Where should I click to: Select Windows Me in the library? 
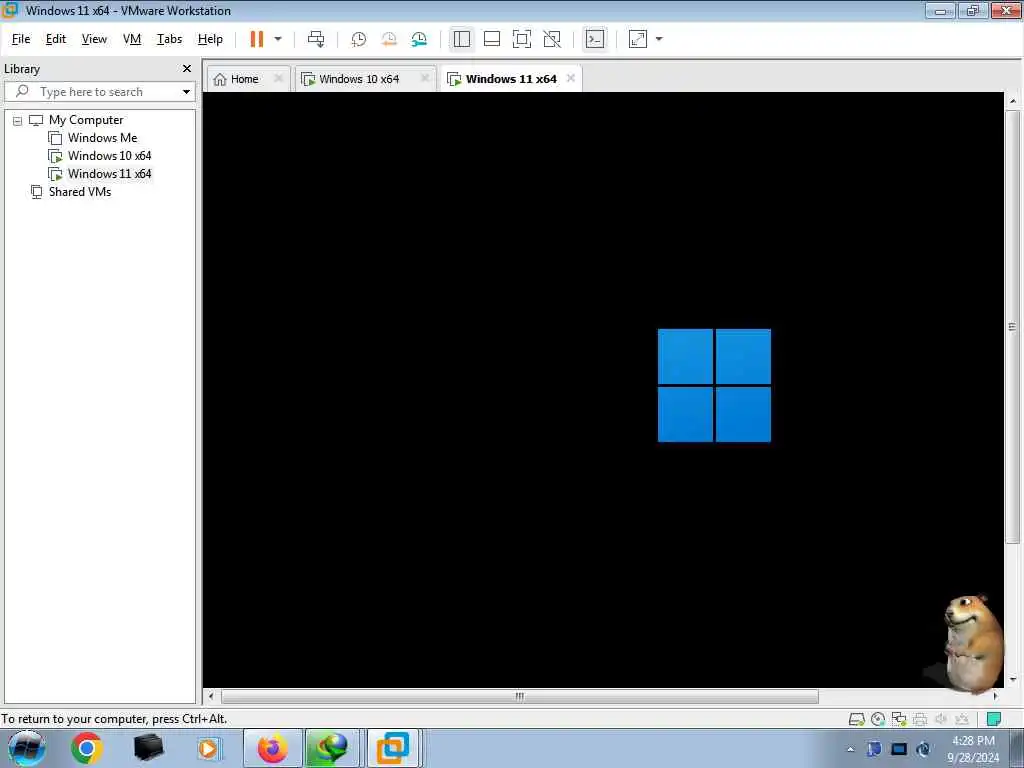103,138
